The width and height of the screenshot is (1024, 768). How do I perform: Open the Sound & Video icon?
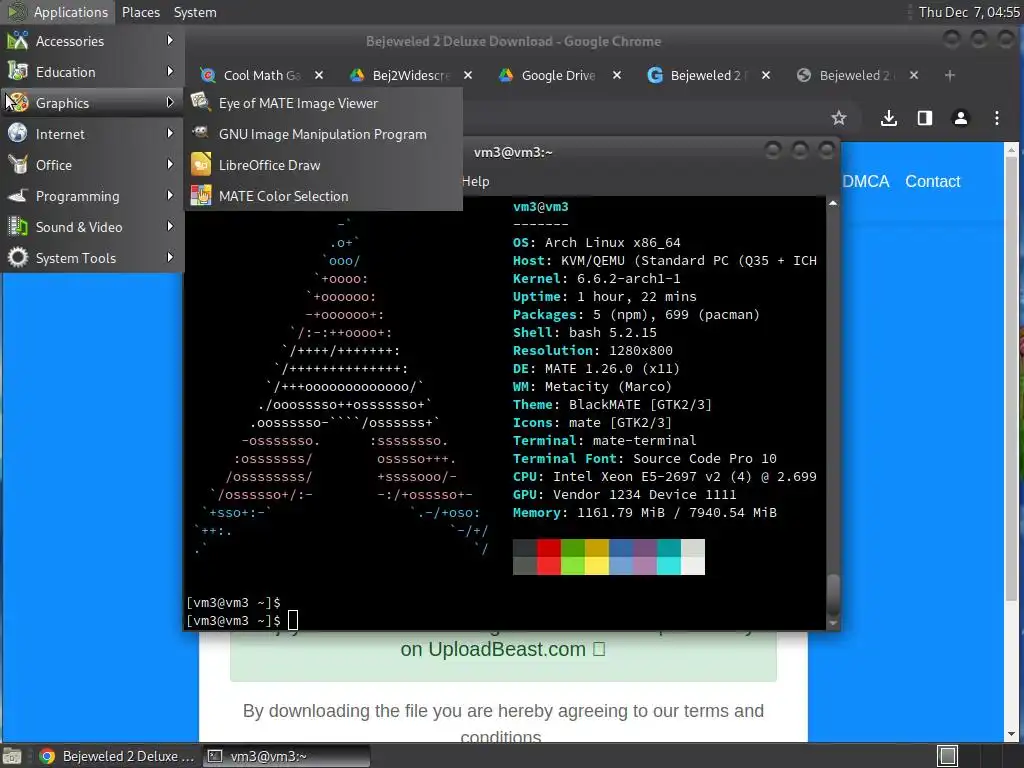click(18, 227)
